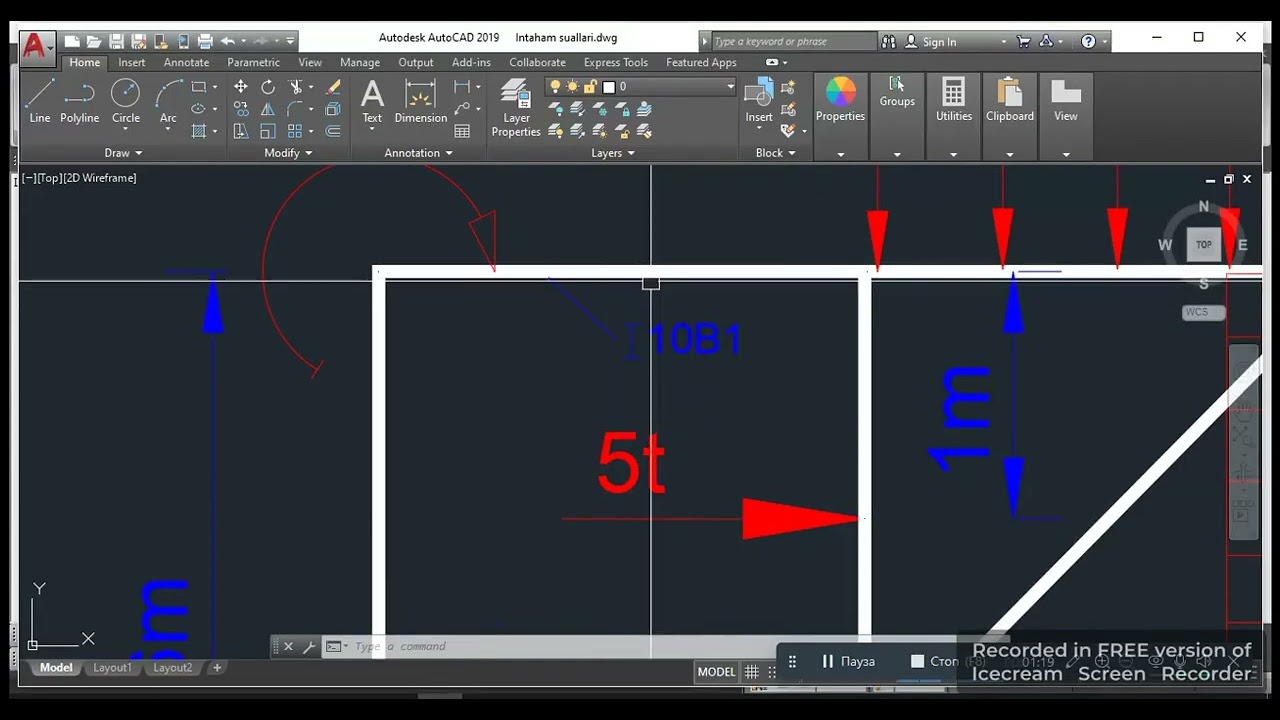Add a new layout with plus button

217,668
